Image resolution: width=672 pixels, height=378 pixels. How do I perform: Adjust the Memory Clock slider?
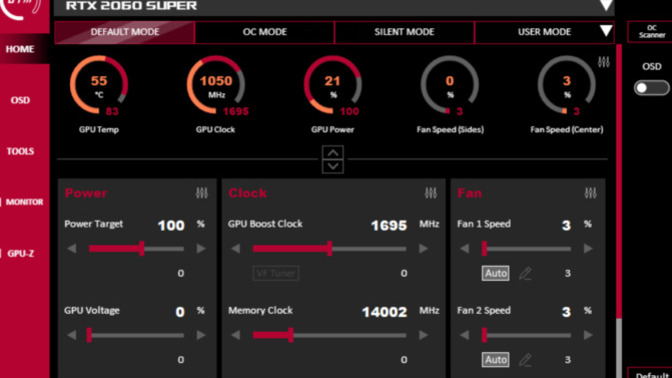[329, 335]
